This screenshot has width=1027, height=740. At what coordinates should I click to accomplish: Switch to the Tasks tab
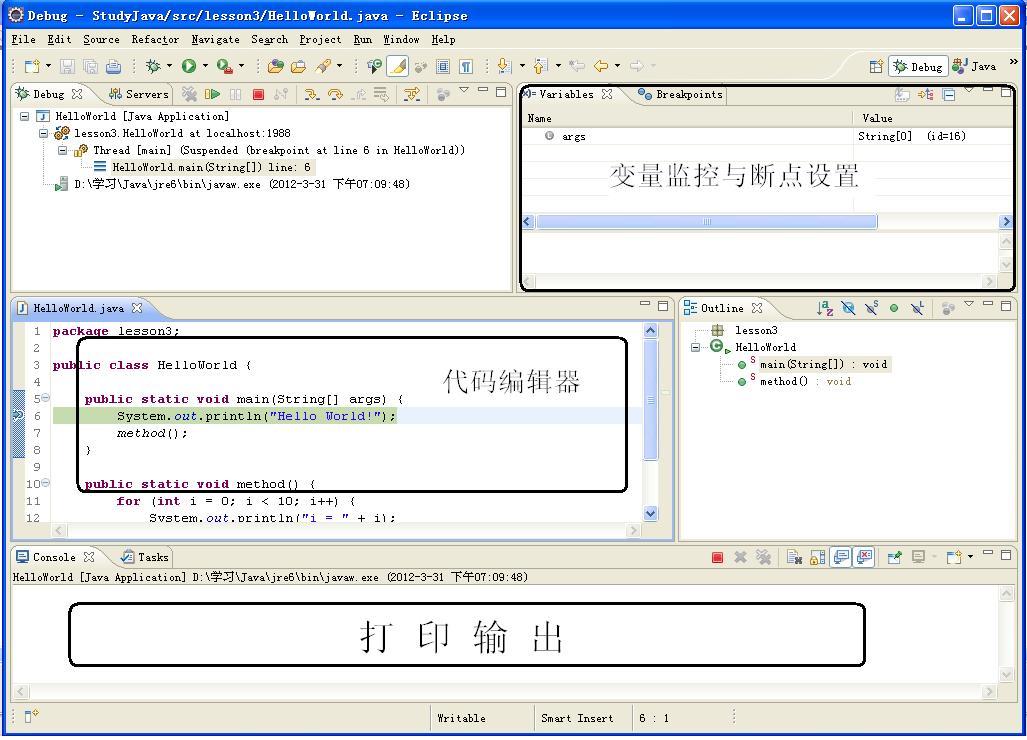tap(145, 557)
